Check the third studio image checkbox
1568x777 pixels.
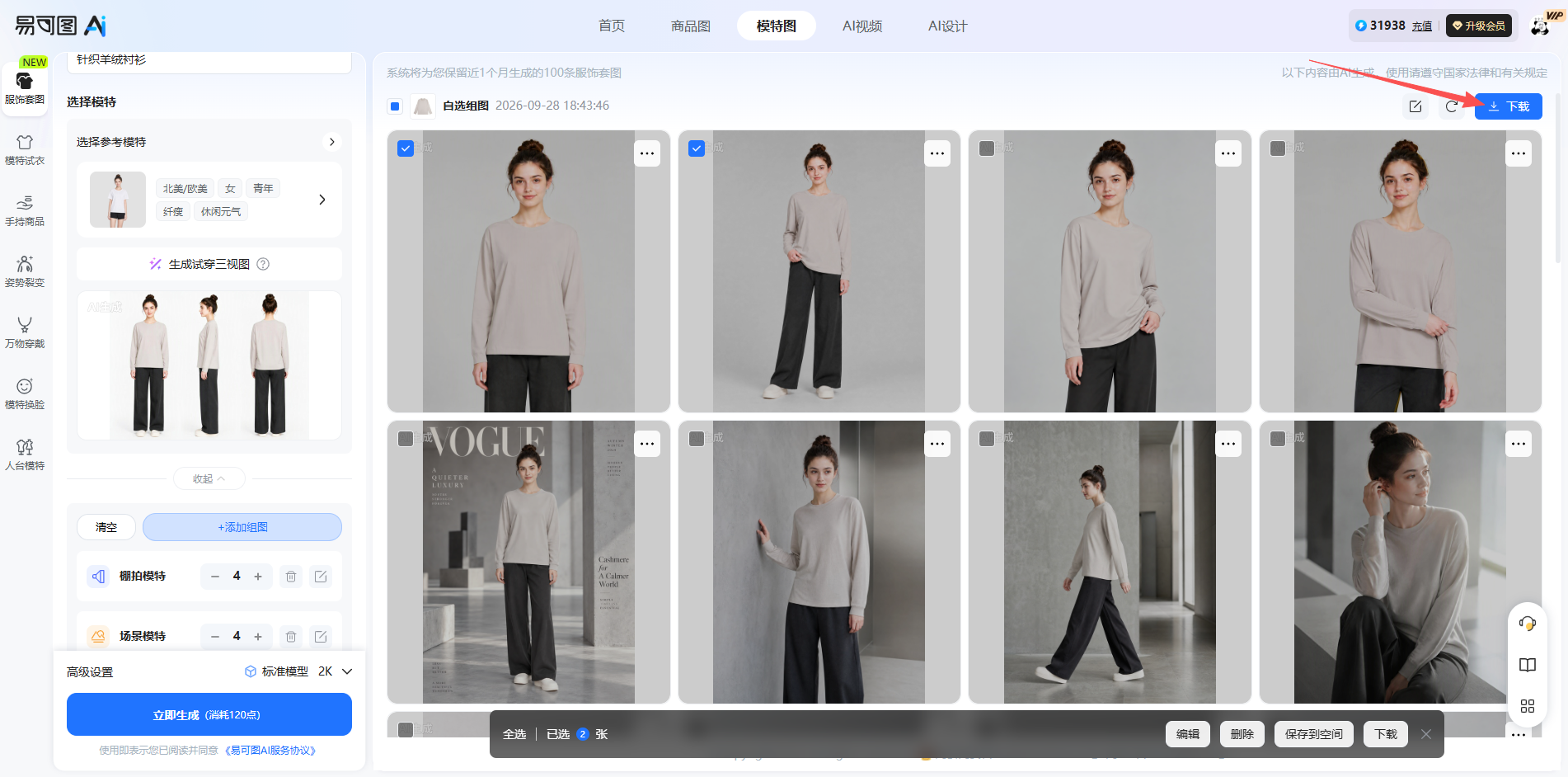pyautogui.click(x=986, y=148)
